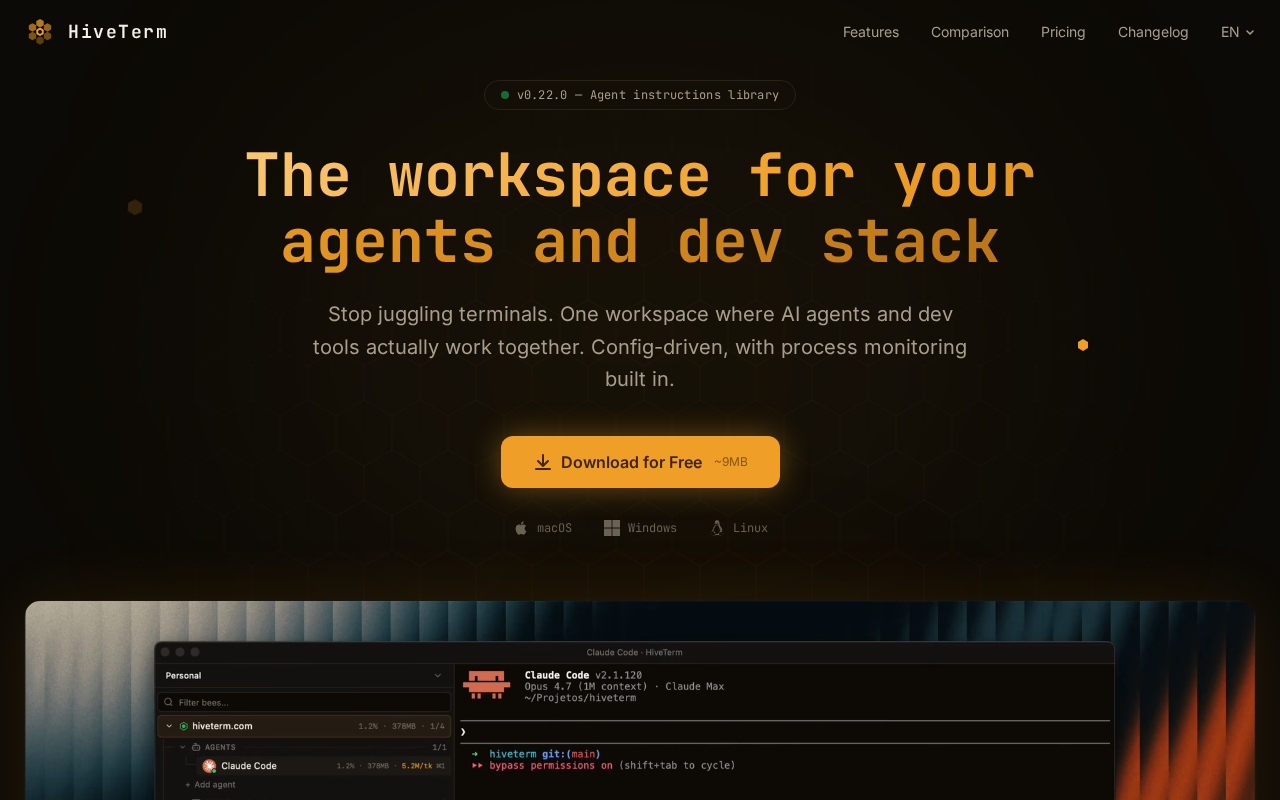This screenshot has height=800, width=1280.
Task: Click the "1.2% · 378MB · 1/4" project stats
Action: pyautogui.click(x=401, y=726)
